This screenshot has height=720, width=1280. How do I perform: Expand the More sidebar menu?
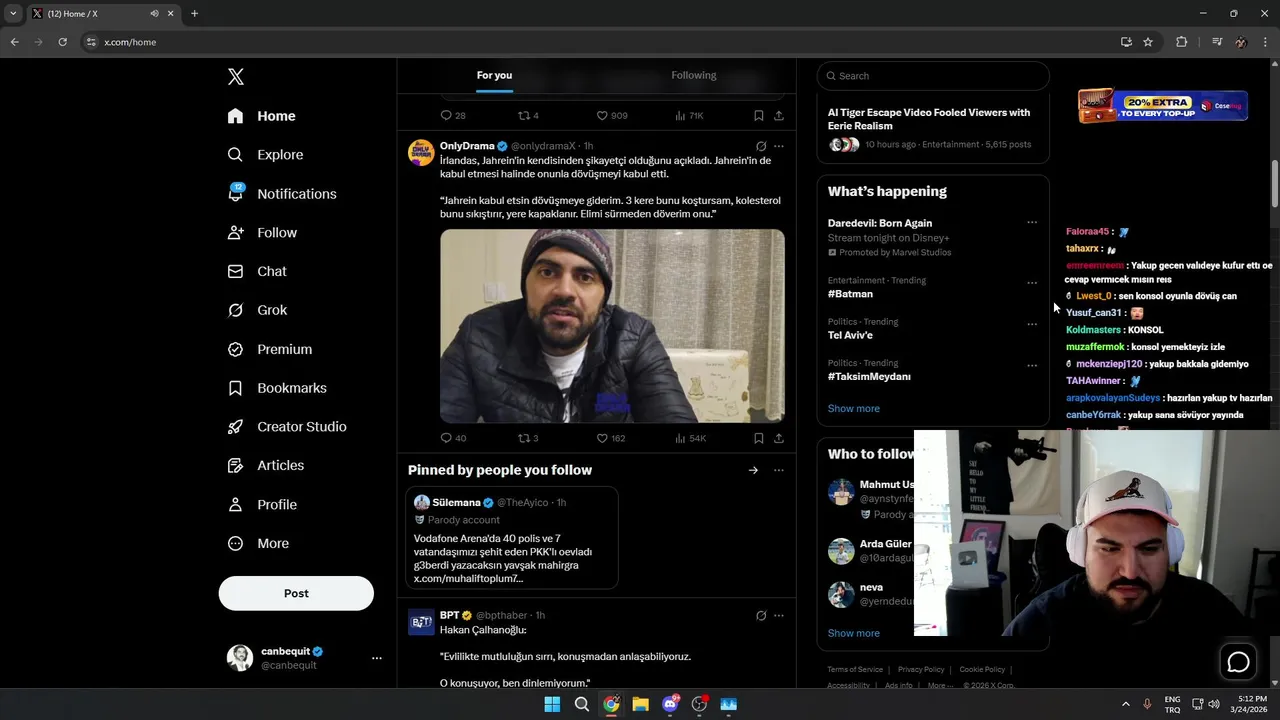pos(258,543)
